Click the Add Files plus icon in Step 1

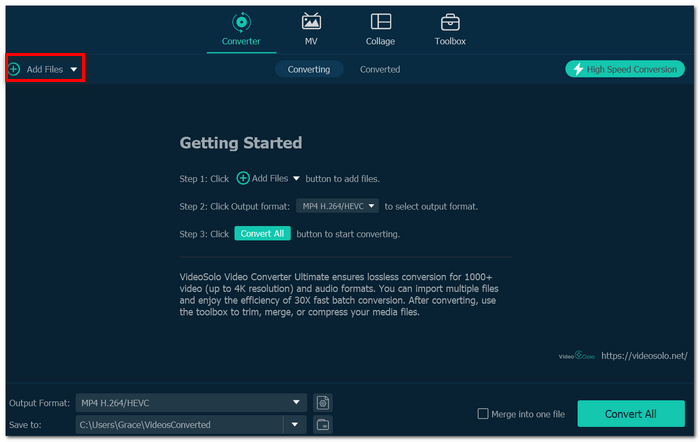[x=243, y=178]
